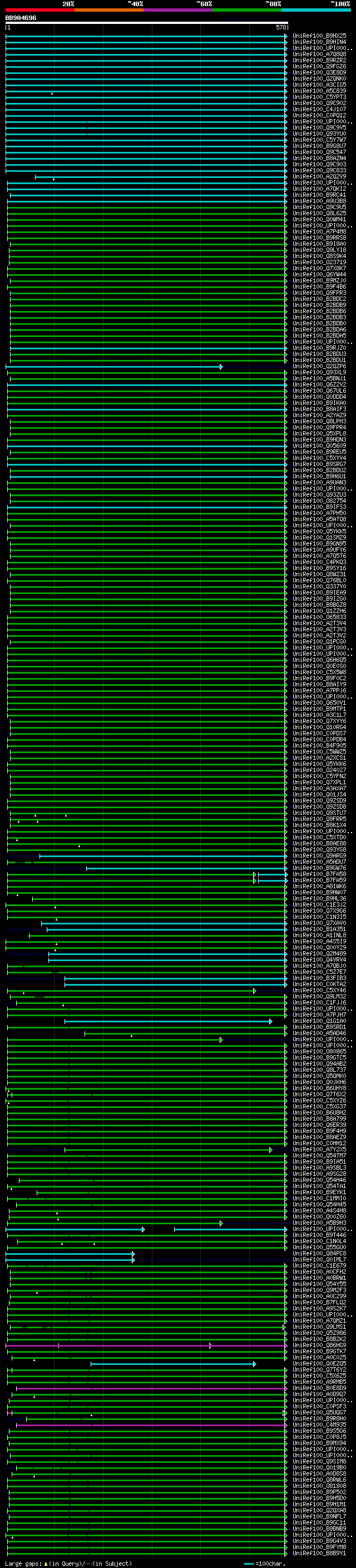Select the UniRef100_C4J107 label
Screen dimensions: 356x1568
[319, 109]
